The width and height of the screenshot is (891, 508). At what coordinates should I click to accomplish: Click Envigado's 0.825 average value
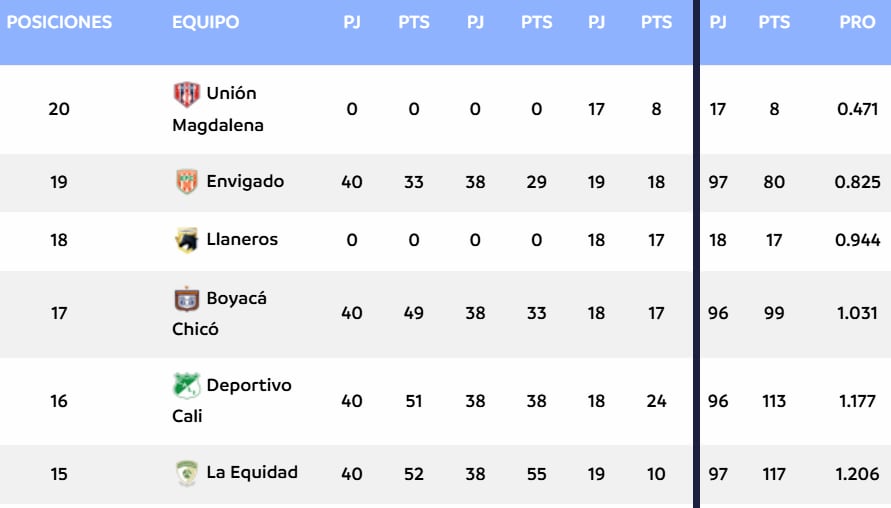pyautogui.click(x=858, y=182)
